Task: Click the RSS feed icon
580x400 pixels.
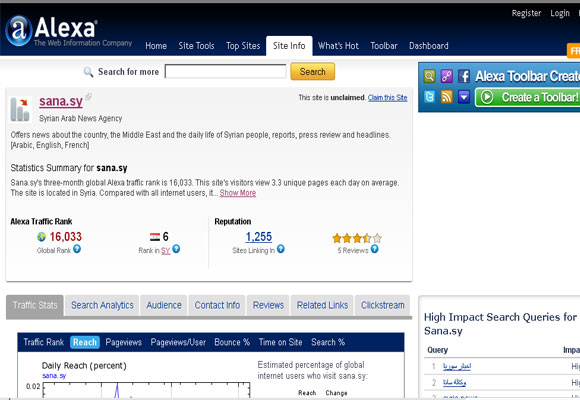Action: tap(446, 97)
